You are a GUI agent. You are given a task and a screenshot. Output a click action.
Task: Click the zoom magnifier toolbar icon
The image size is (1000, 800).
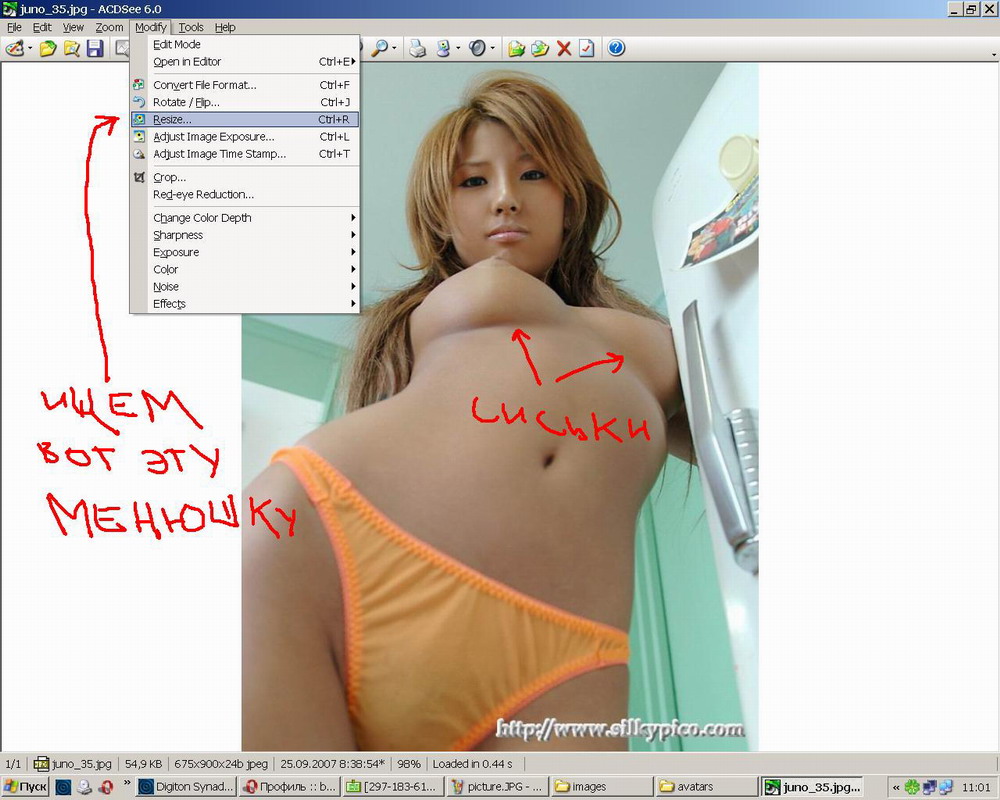[380, 48]
